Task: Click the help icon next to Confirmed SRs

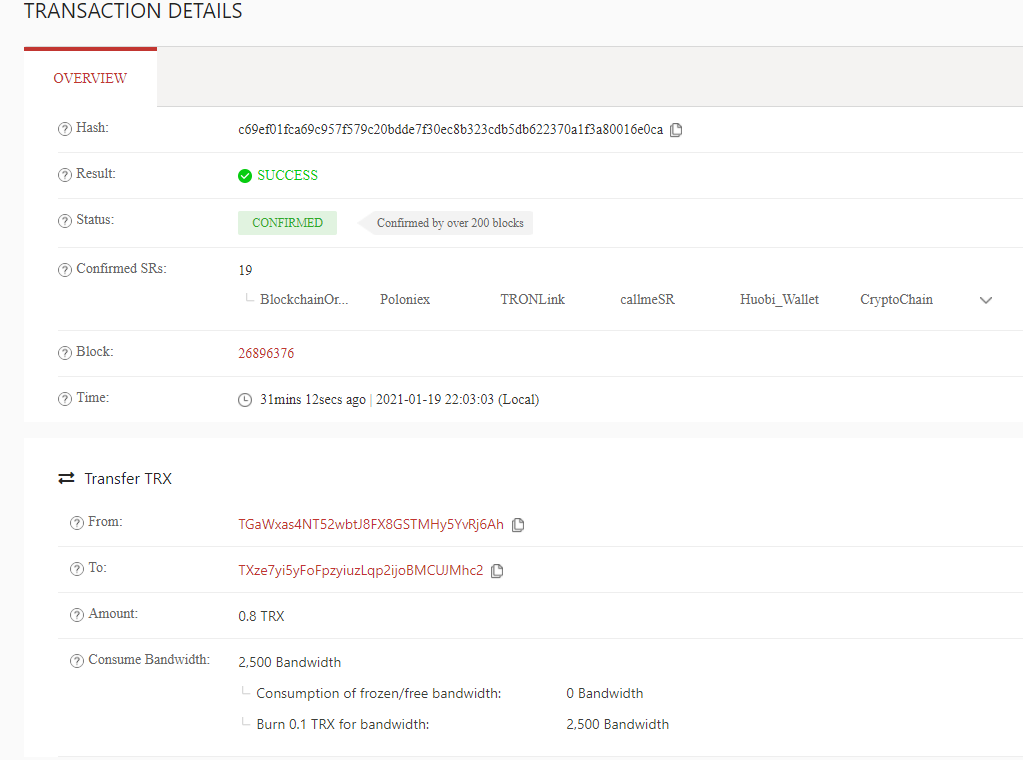Action: (65, 269)
